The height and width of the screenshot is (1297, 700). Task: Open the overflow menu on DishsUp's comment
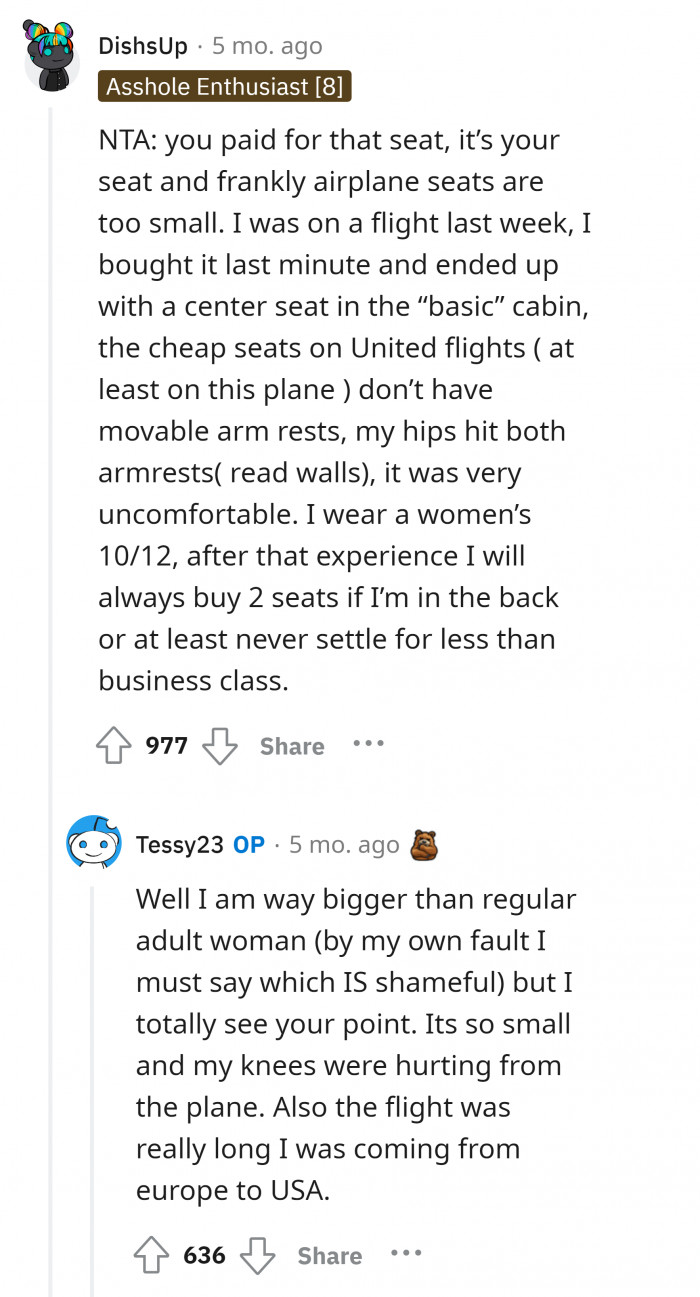(368, 744)
